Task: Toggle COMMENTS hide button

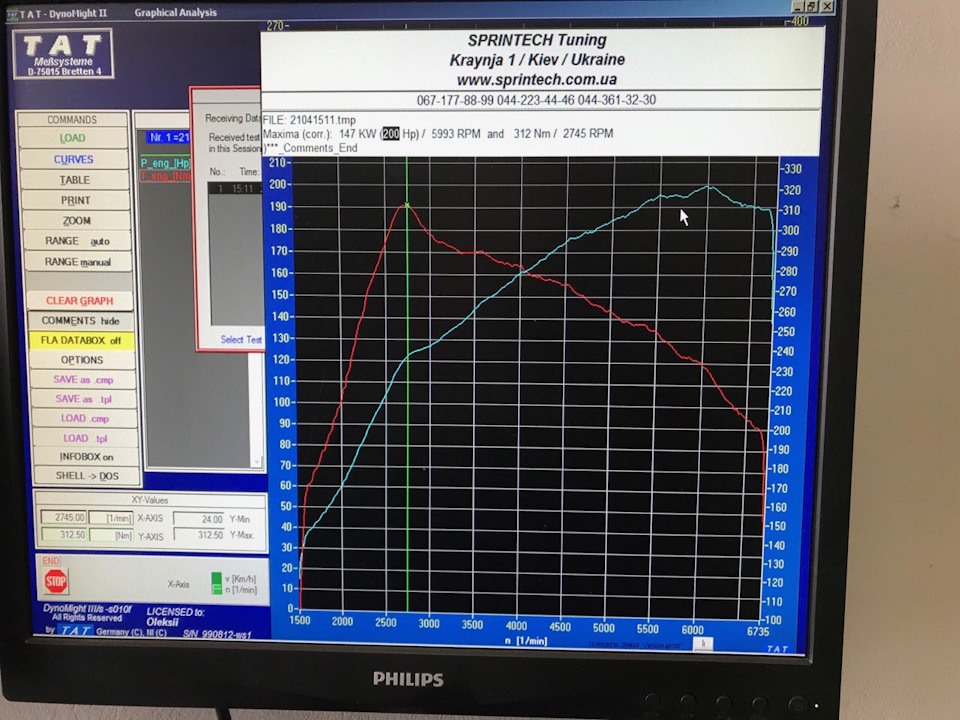Action: [x=80, y=321]
